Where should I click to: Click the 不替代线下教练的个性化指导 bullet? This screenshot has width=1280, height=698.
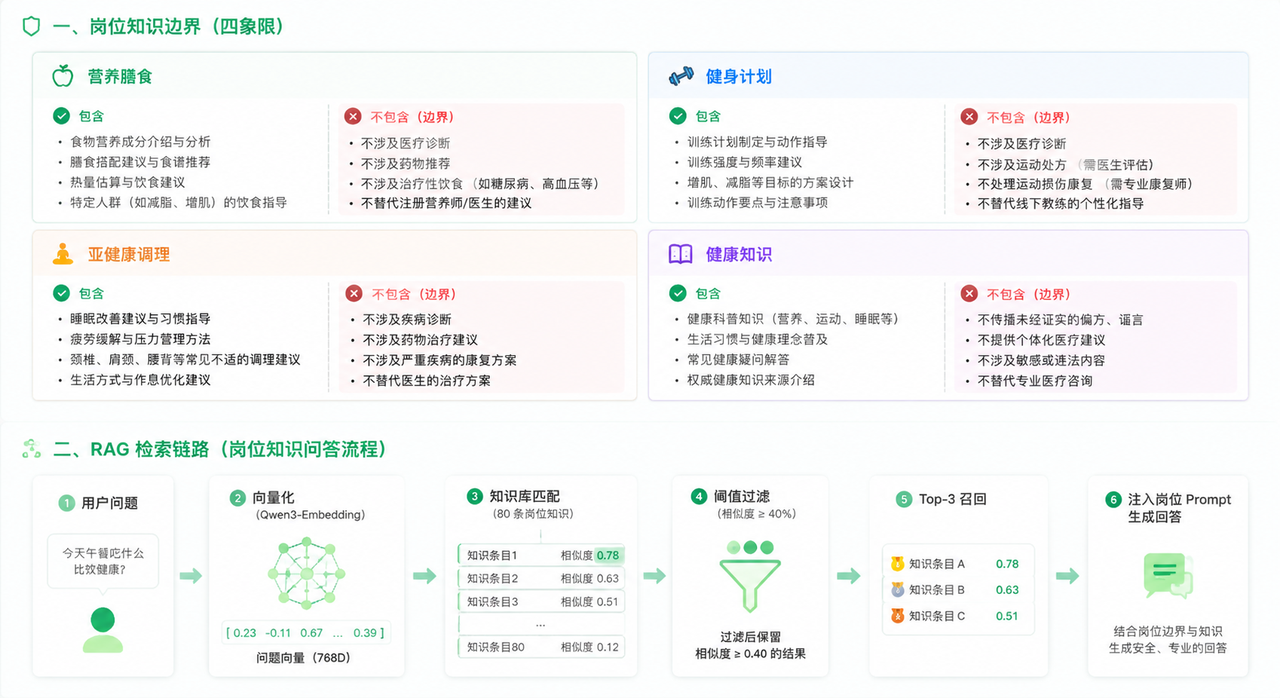tap(1061, 203)
